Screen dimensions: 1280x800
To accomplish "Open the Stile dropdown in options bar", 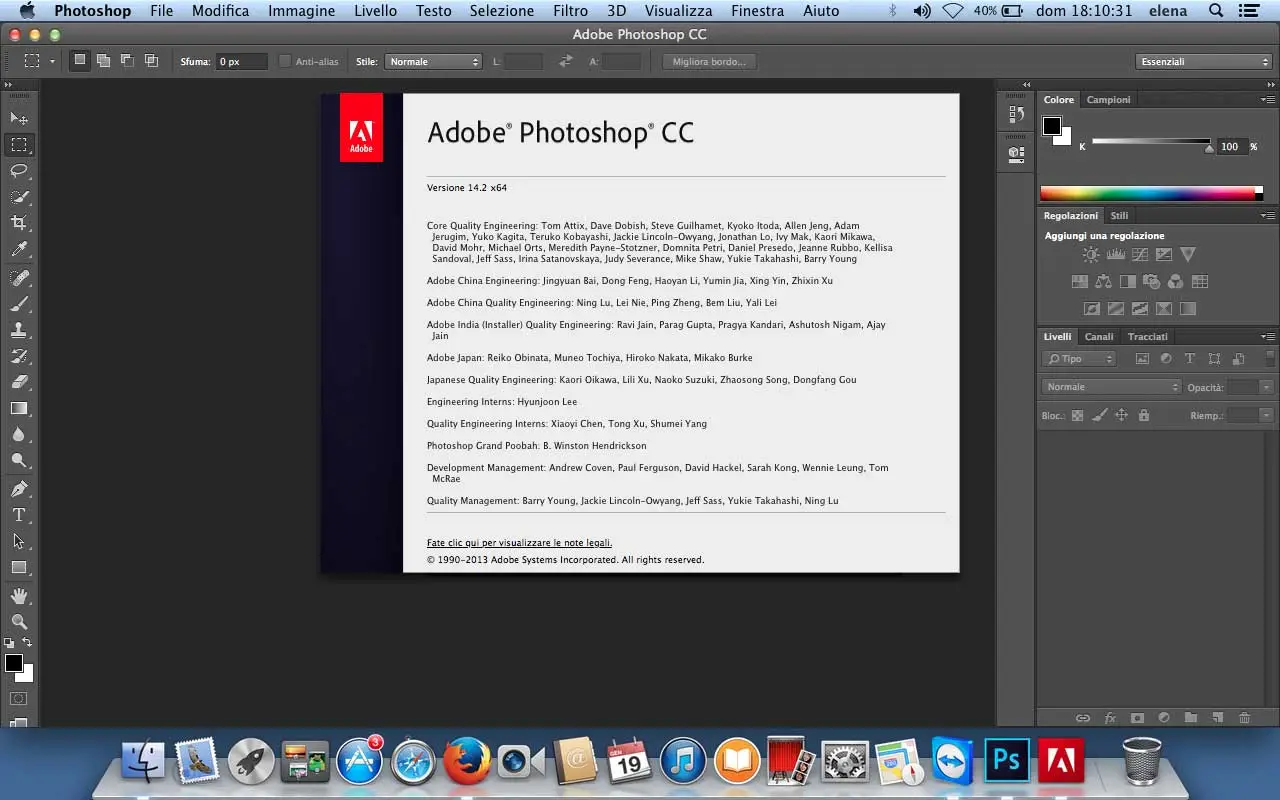I will coord(433,62).
